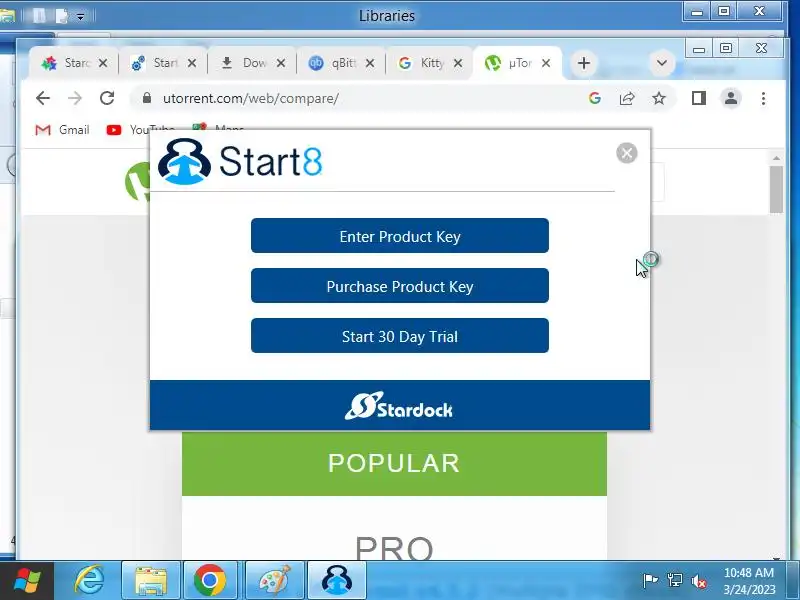
Task: Bookmark this page with the star
Action: point(659,98)
